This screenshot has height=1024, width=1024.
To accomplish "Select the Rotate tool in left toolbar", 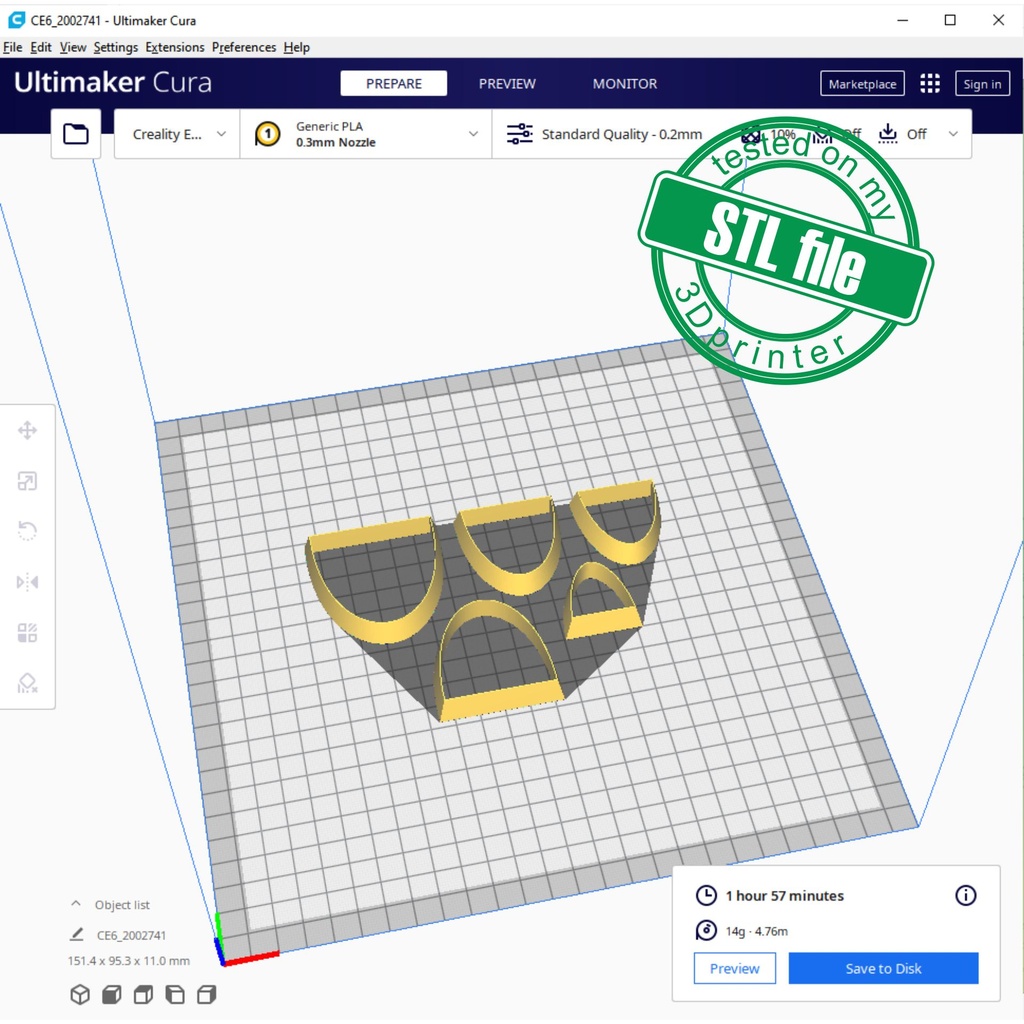I will pyautogui.click(x=27, y=531).
